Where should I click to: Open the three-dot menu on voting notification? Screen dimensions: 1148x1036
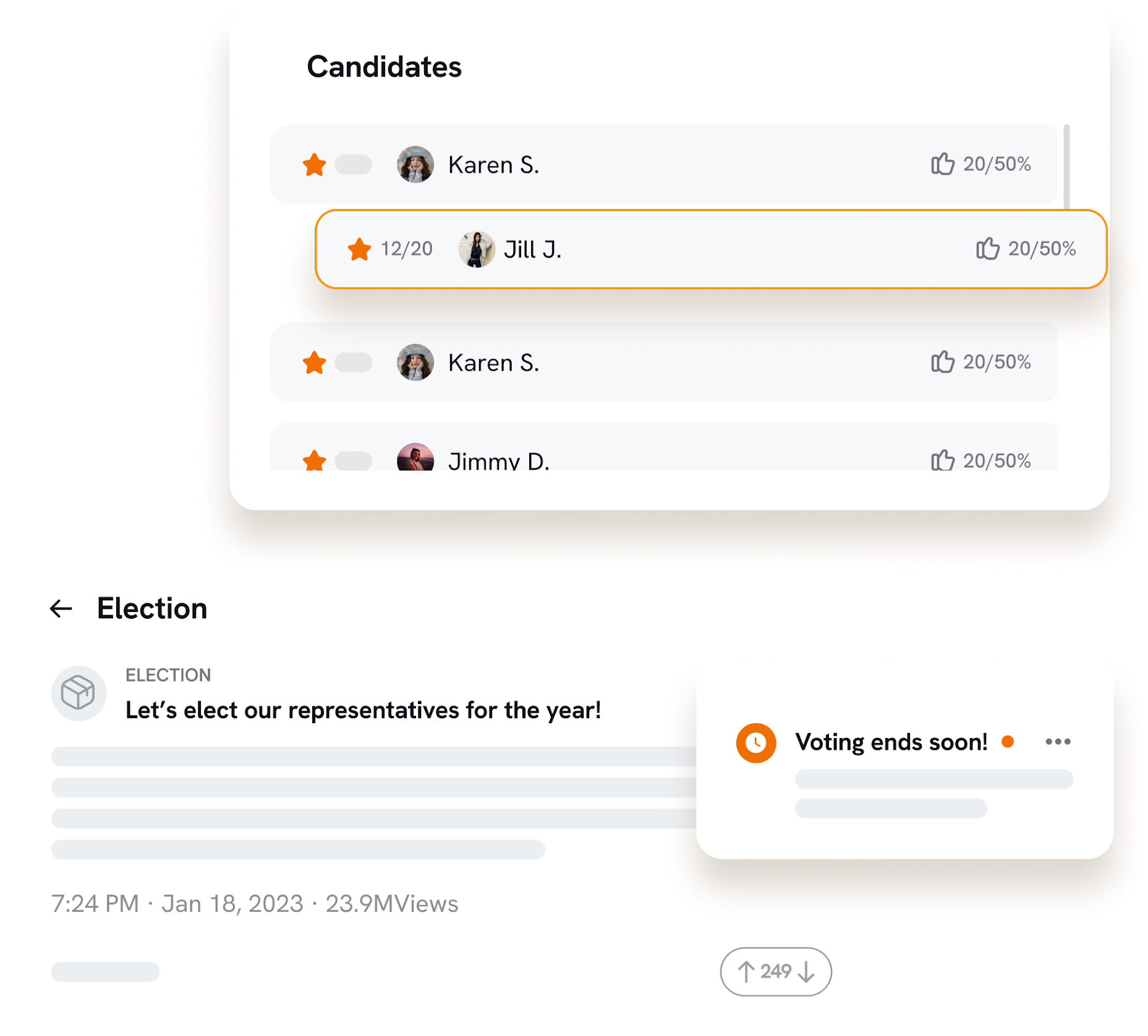pyautogui.click(x=1058, y=742)
